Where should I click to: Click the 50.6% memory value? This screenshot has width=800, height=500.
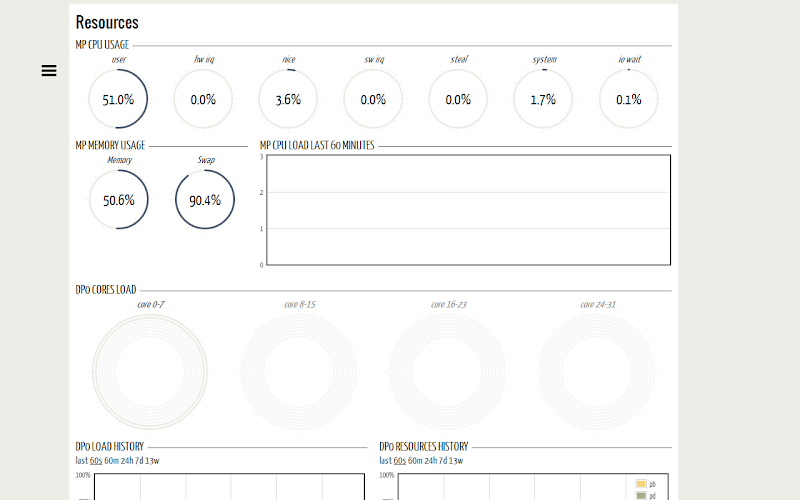(119, 201)
